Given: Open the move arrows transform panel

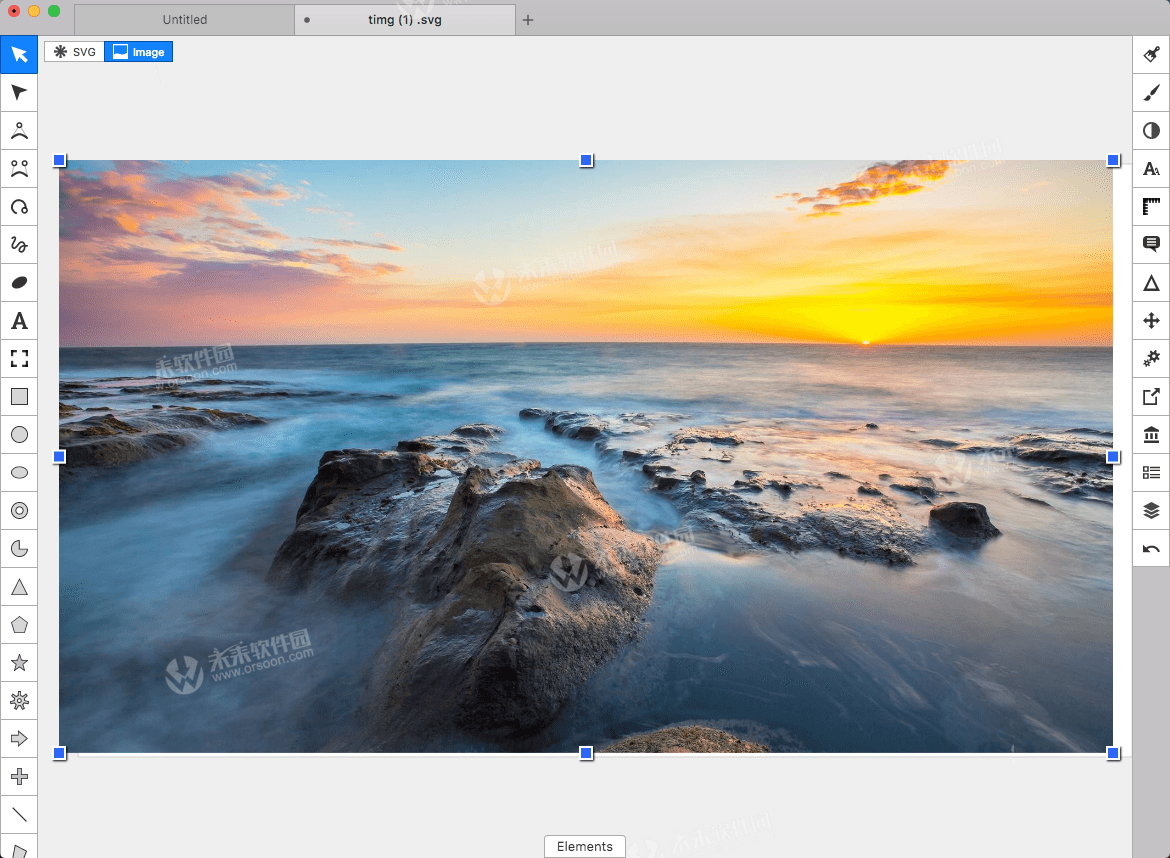Looking at the screenshot, I should point(1151,321).
